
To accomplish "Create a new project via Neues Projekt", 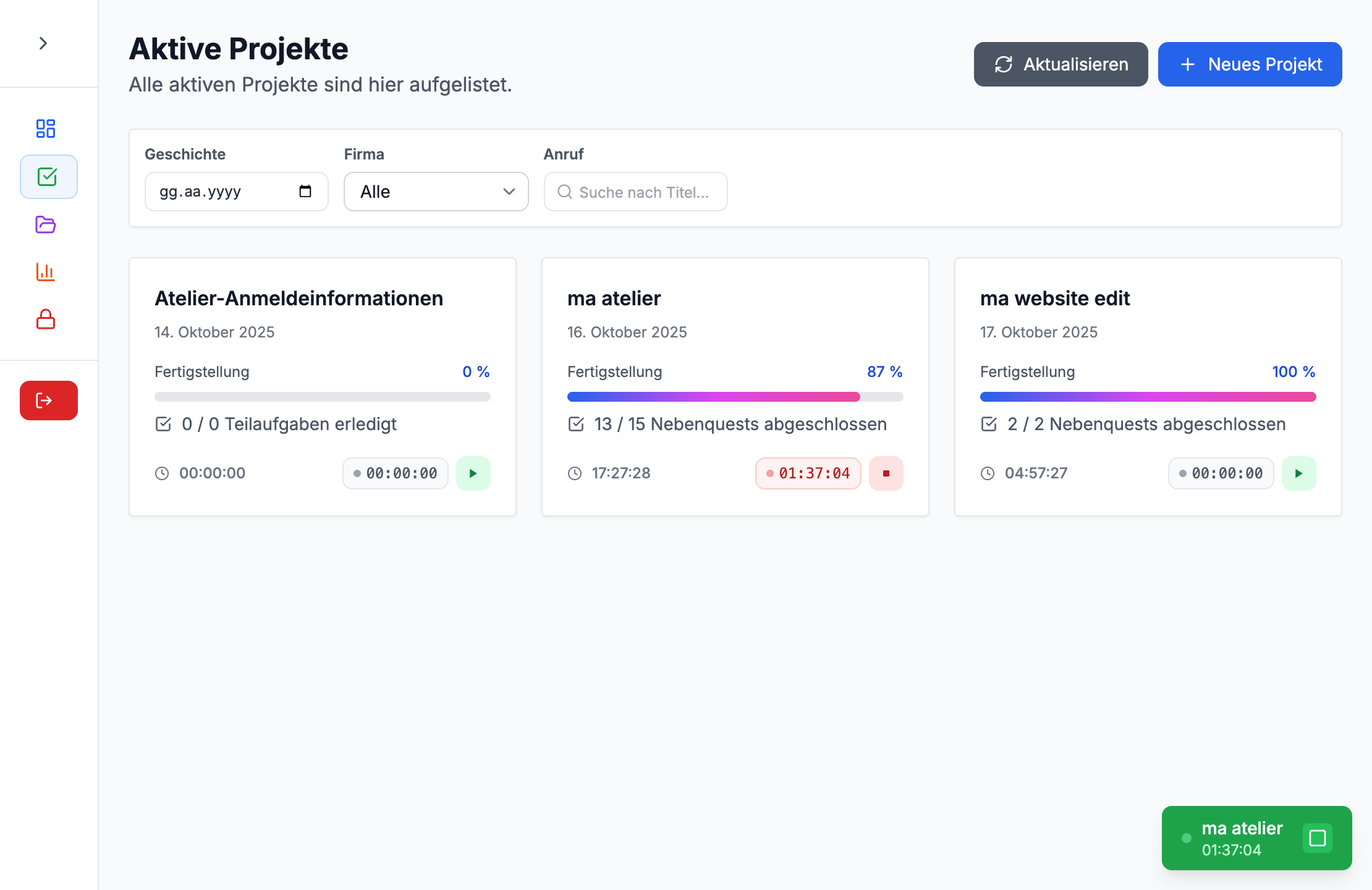I will (x=1250, y=64).
